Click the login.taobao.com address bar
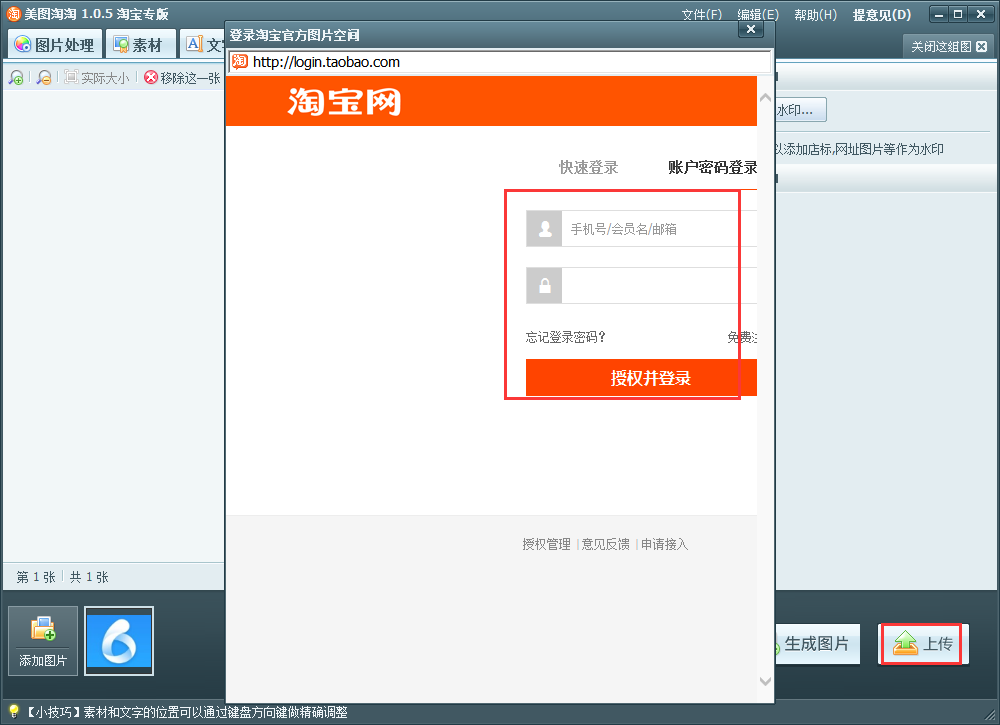Viewport: 1000px width, 725px height. 499,62
